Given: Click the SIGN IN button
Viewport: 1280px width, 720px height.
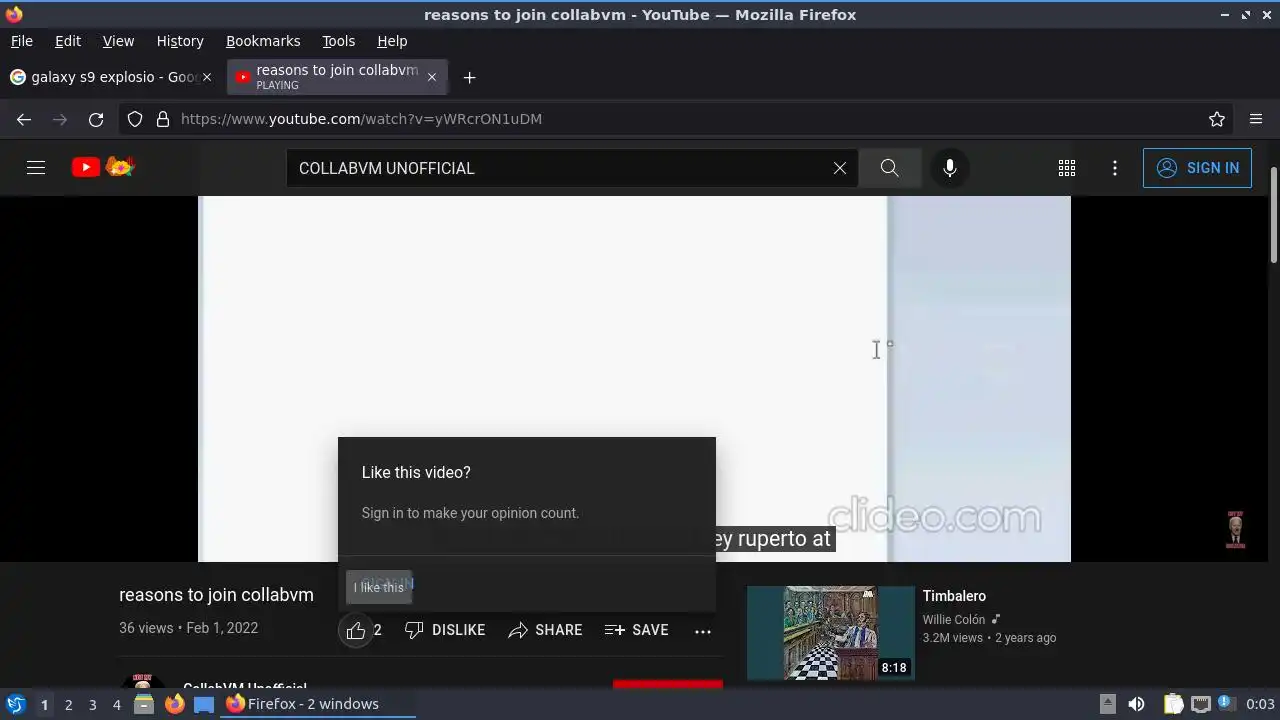Looking at the screenshot, I should tap(1197, 168).
